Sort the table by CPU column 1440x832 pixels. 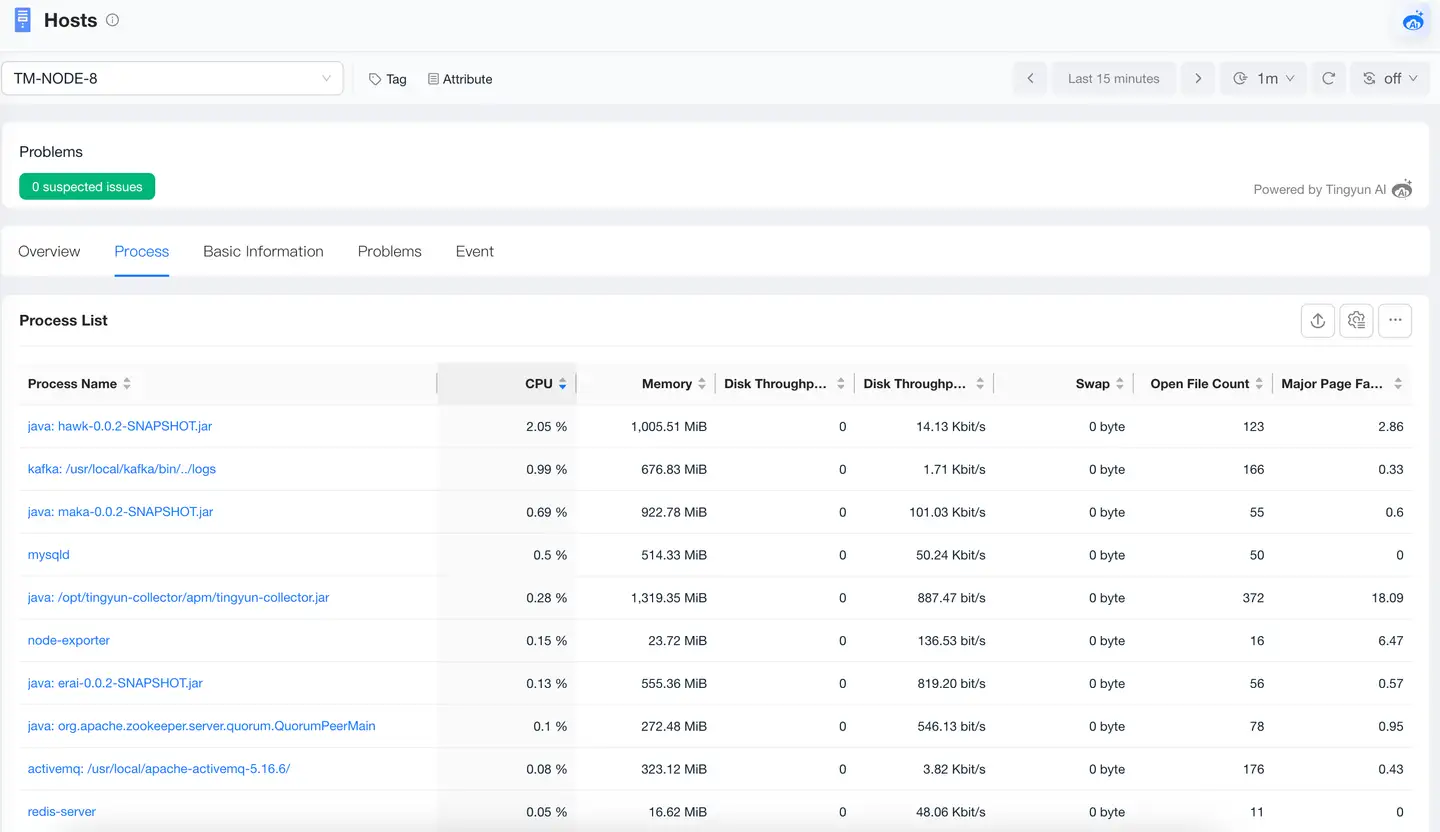tap(540, 384)
